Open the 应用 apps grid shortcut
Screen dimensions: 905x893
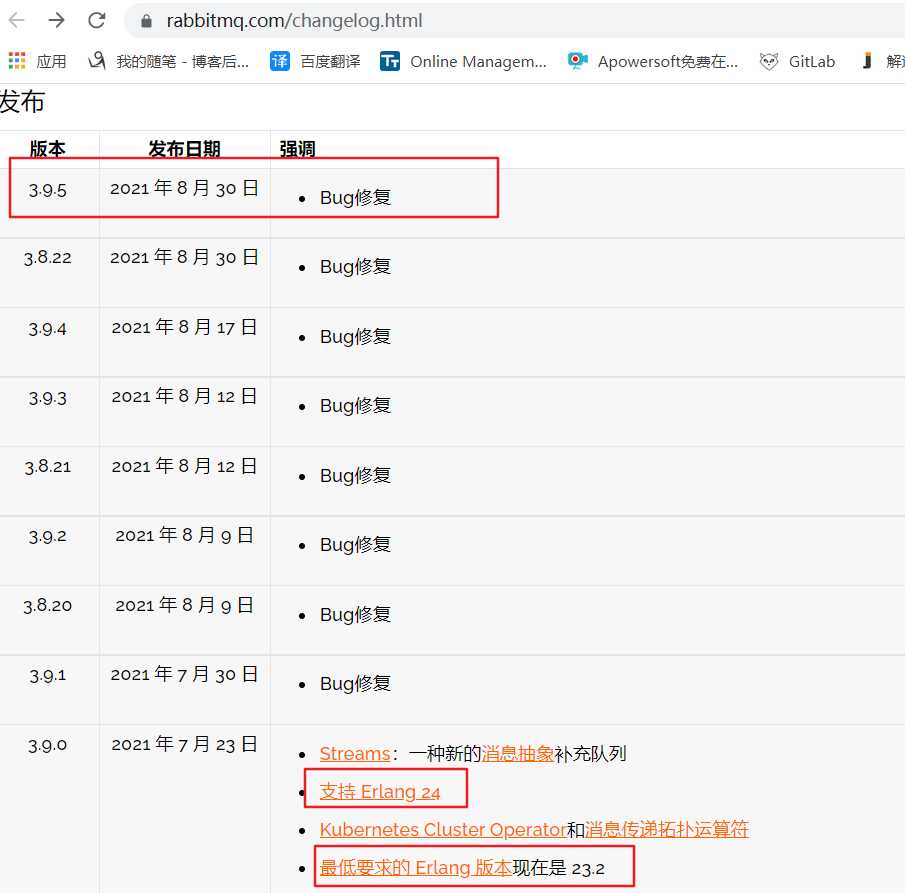(x=38, y=61)
